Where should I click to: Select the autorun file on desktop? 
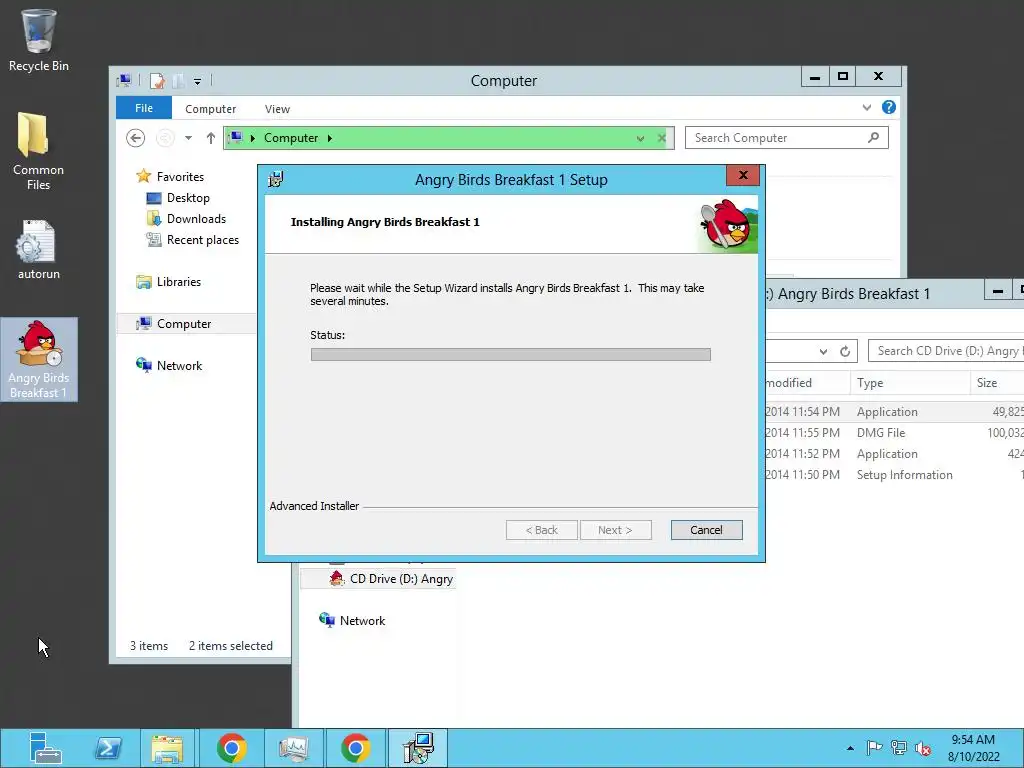(x=39, y=250)
